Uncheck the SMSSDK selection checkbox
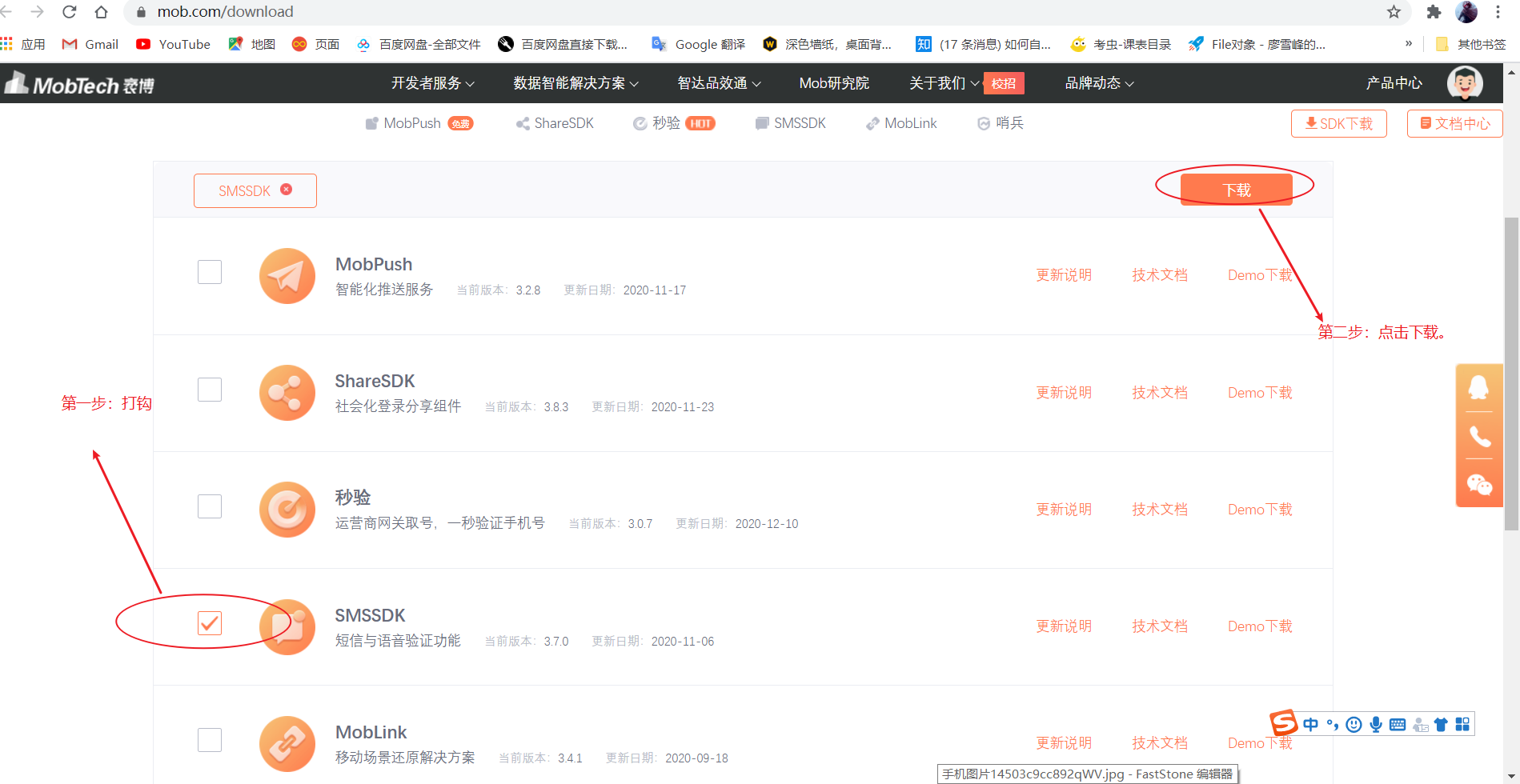1520x784 pixels. [210, 622]
